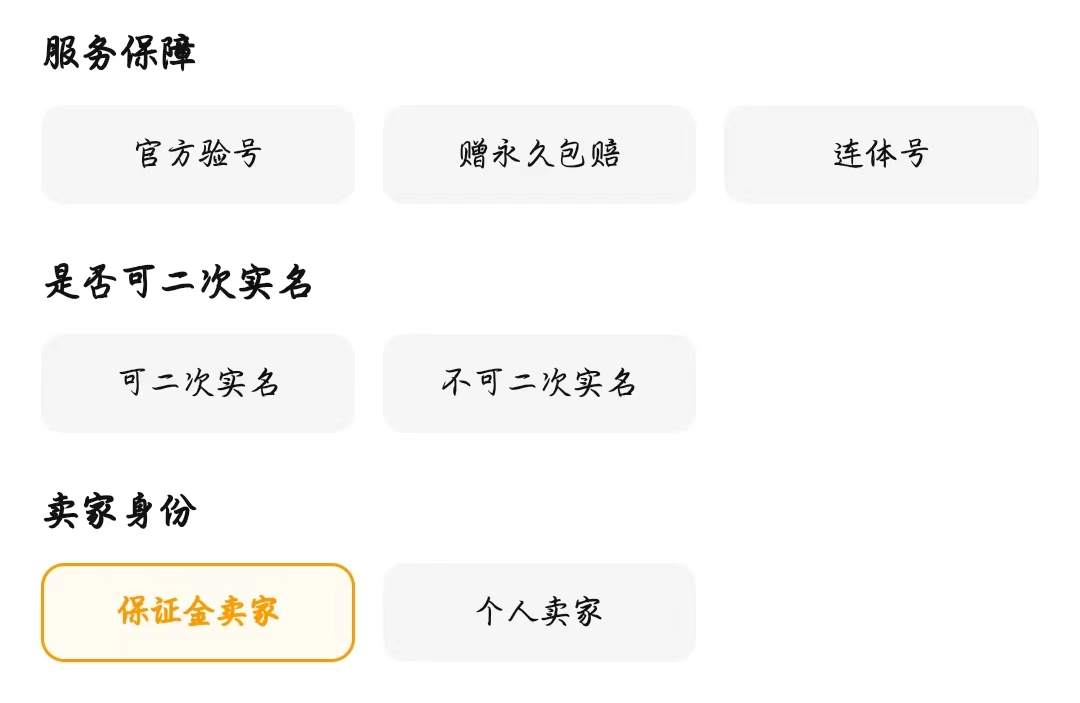This screenshot has width=1080, height=703.
Task: Filter listings by 连体号 accounts
Action: (881, 154)
